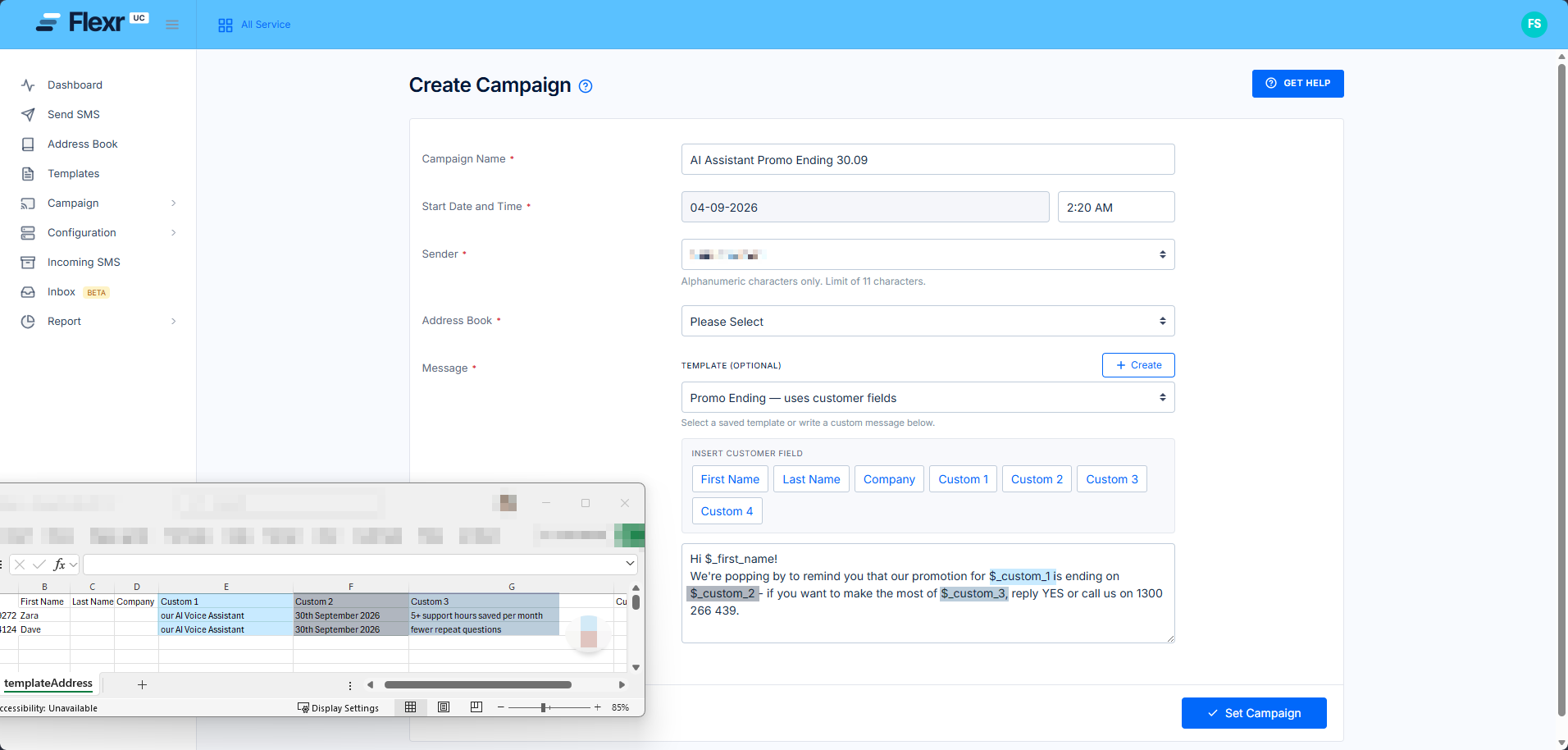Screen dimensions: 1568x750
Task: Insert the Custom 3 field
Action: pos(1112,479)
